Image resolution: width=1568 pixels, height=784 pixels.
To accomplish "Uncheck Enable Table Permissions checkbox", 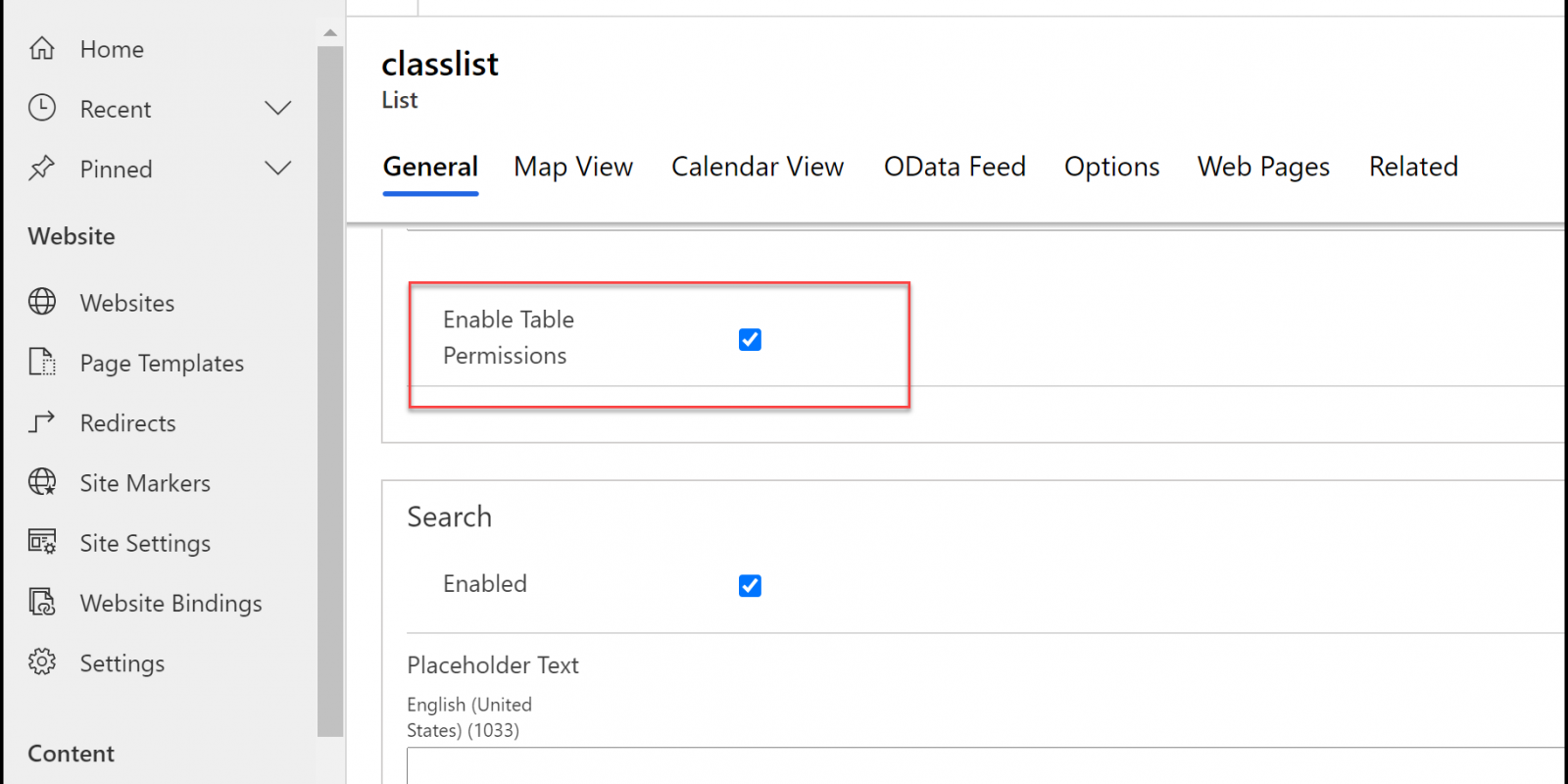I will point(750,339).
